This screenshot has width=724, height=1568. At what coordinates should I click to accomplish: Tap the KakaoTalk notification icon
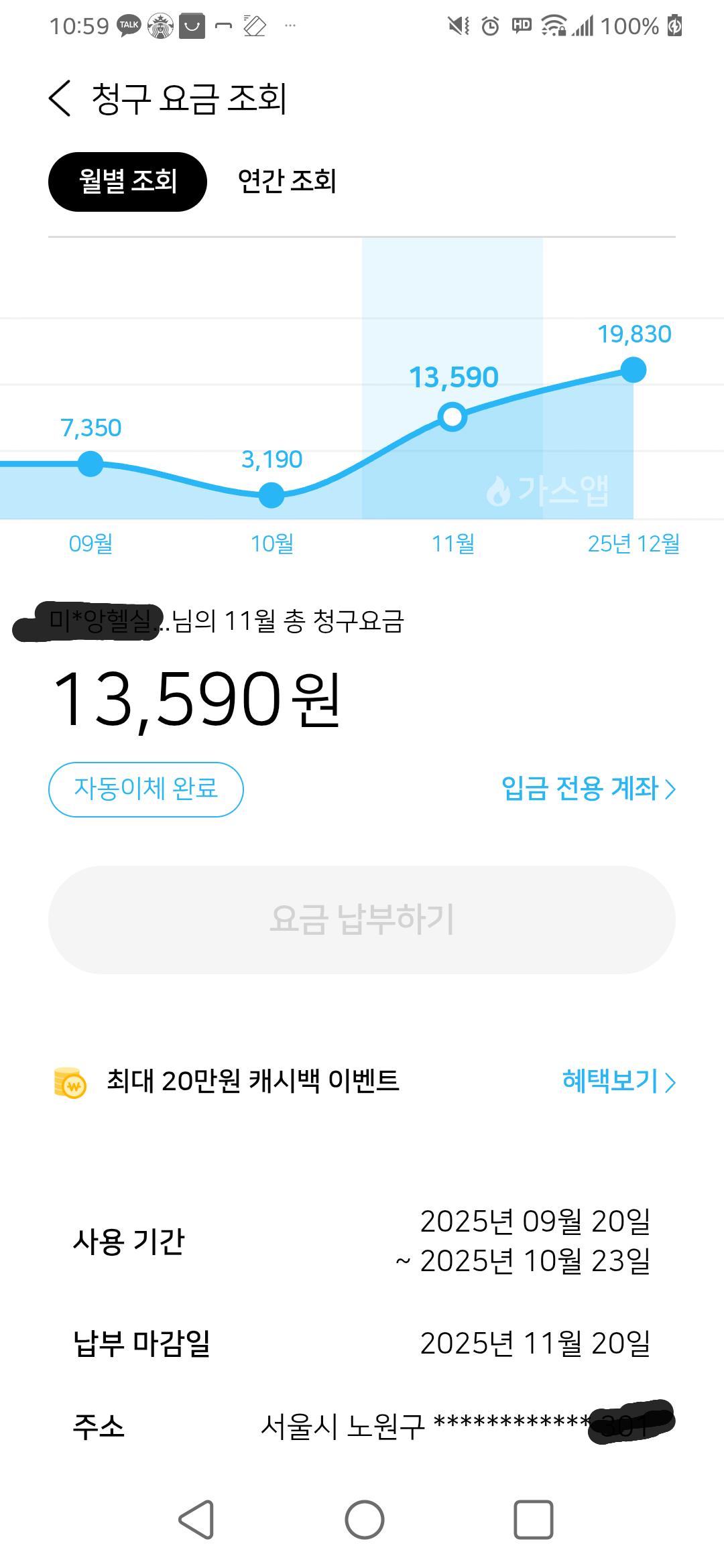129,26
